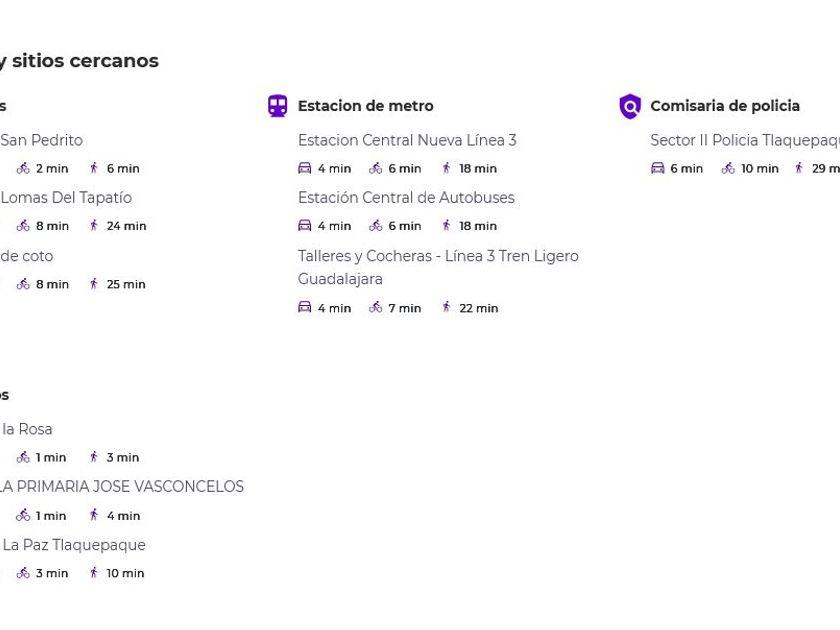This screenshot has height=630, width=840.
Task: Select Sector II Policia Tlaquepaque entry
Action: pyautogui.click(x=744, y=140)
